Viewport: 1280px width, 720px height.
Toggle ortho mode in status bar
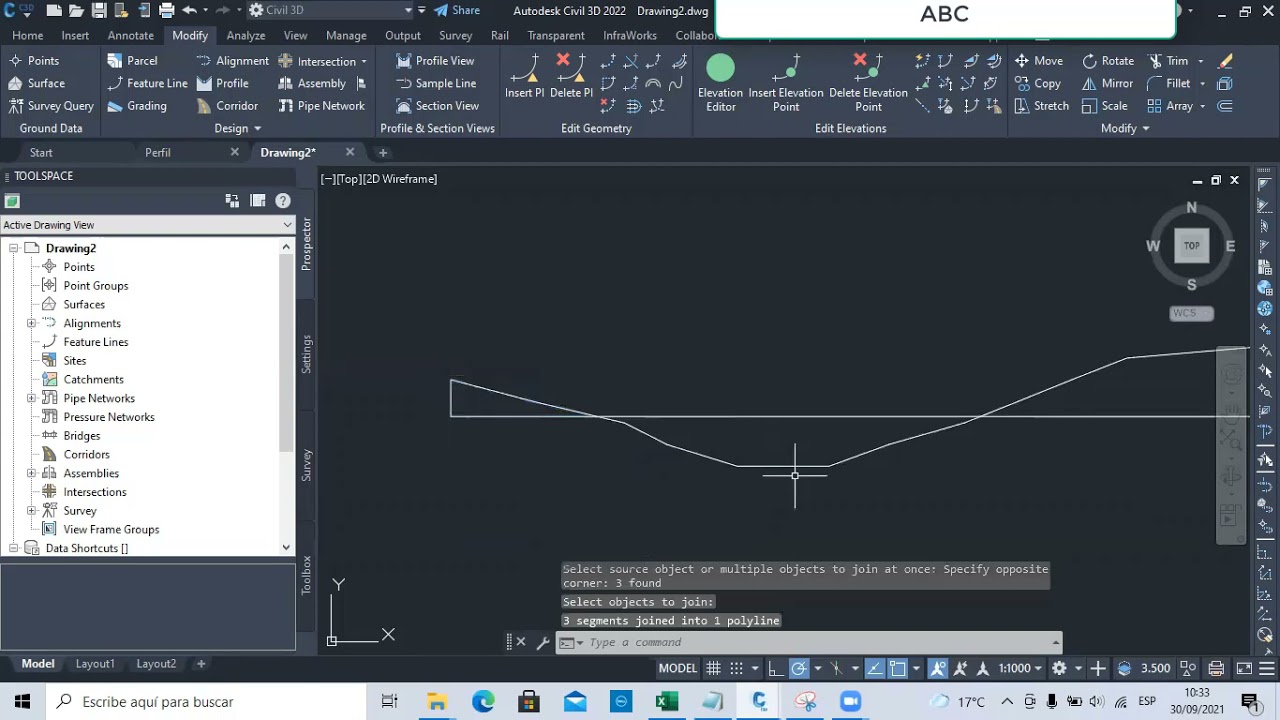coord(778,668)
